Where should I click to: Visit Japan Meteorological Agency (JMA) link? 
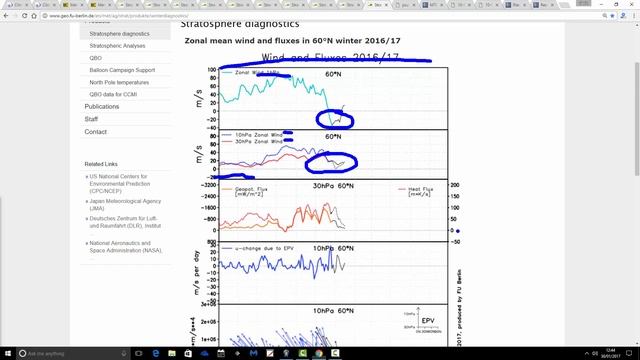click(125, 204)
